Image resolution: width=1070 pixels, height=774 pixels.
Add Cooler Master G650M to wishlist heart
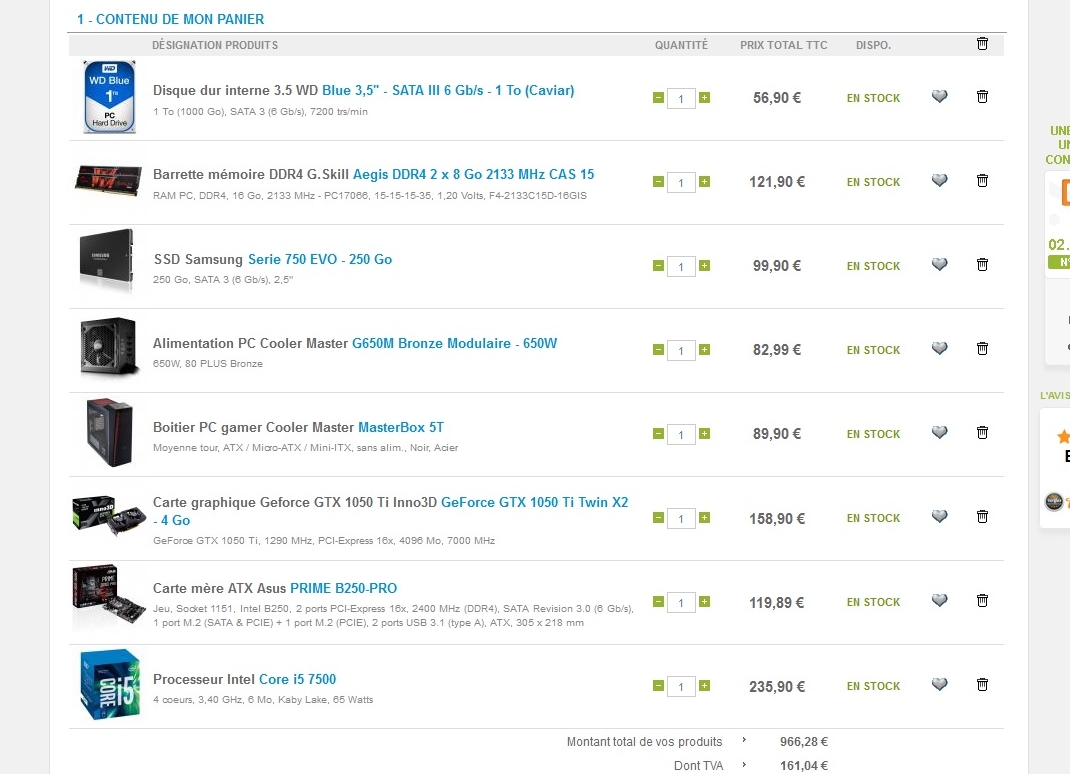click(940, 348)
